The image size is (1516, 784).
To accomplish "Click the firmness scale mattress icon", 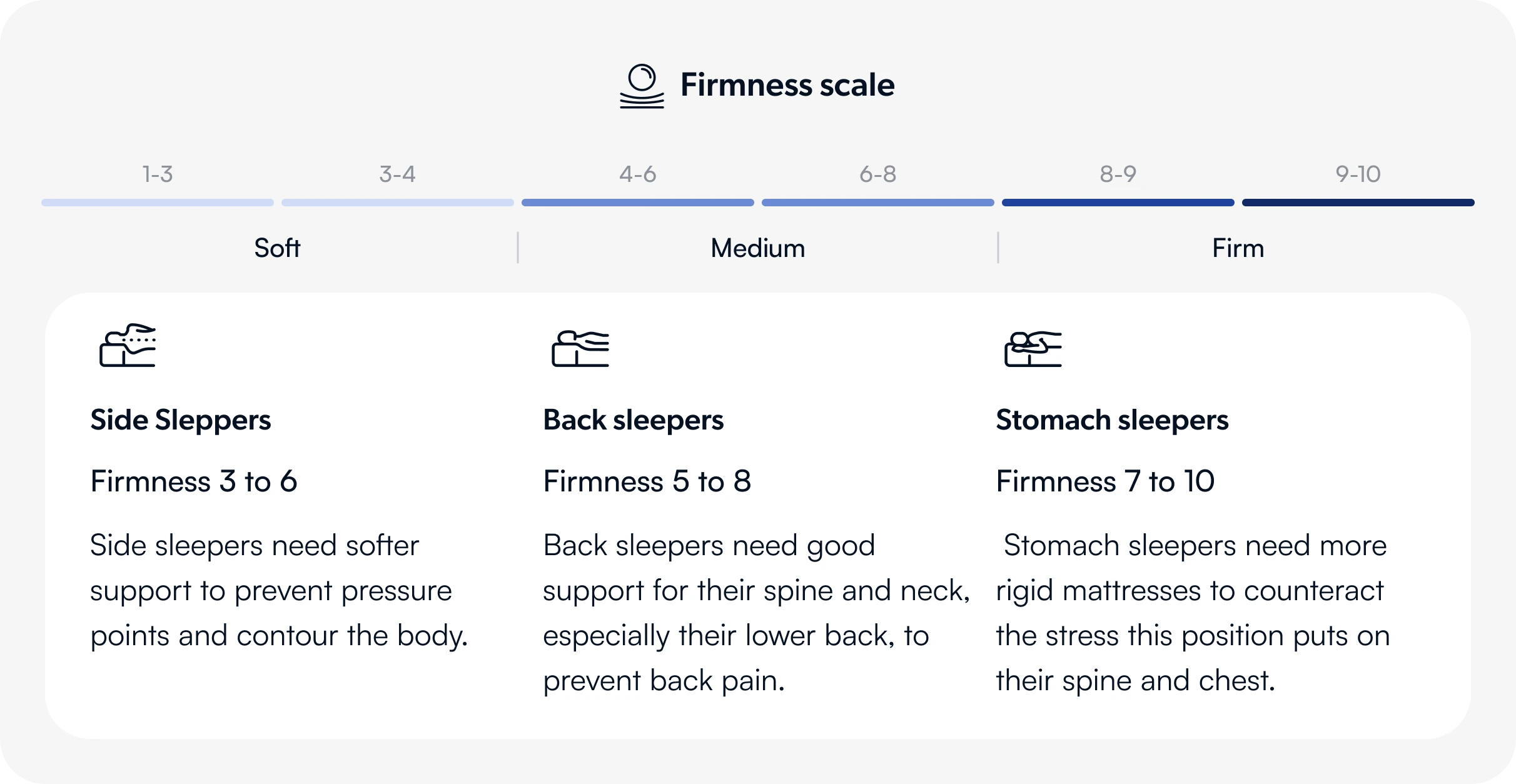I will pyautogui.click(x=642, y=86).
